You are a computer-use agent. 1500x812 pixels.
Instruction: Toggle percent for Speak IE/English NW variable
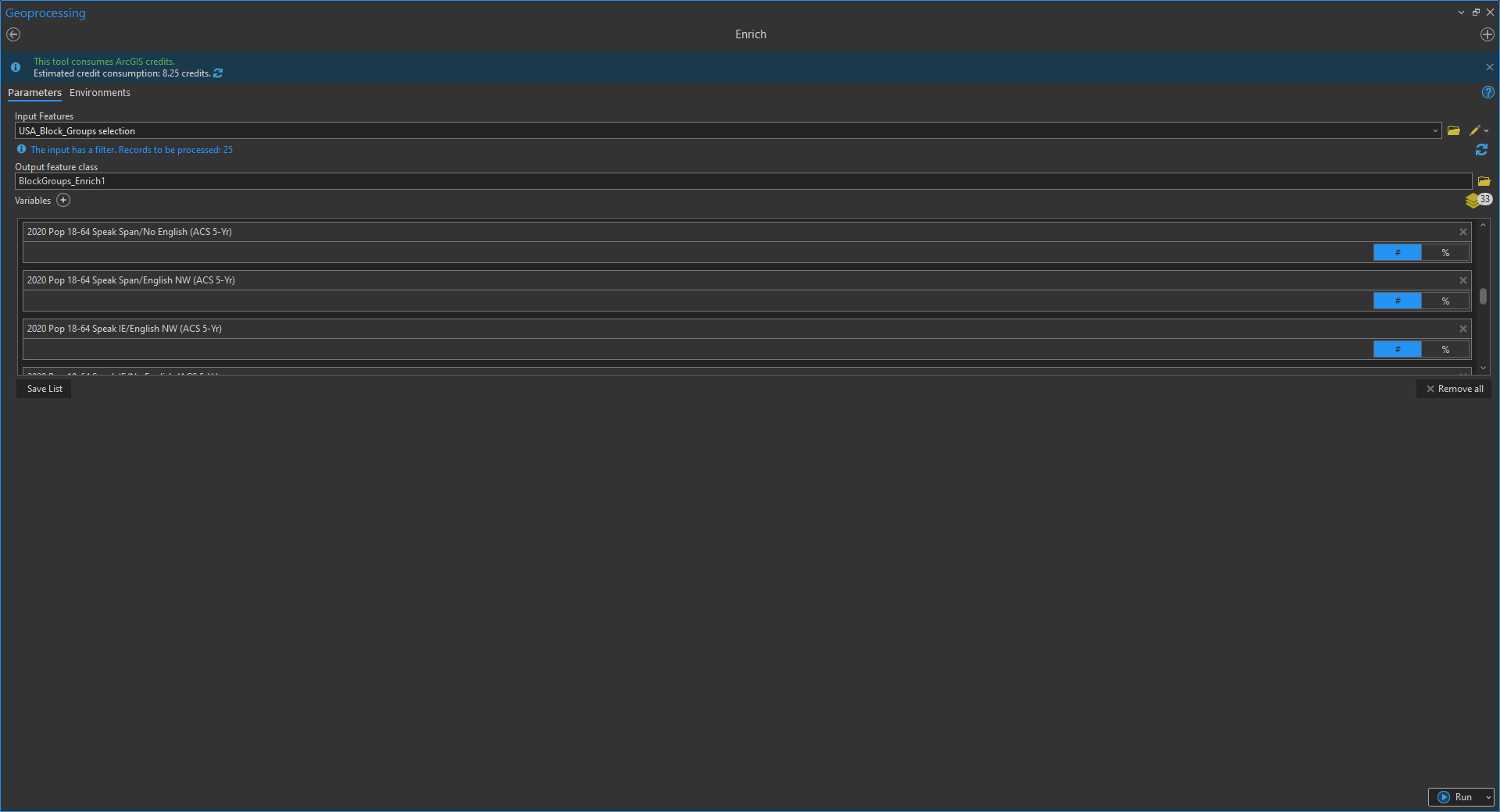[1445, 350]
